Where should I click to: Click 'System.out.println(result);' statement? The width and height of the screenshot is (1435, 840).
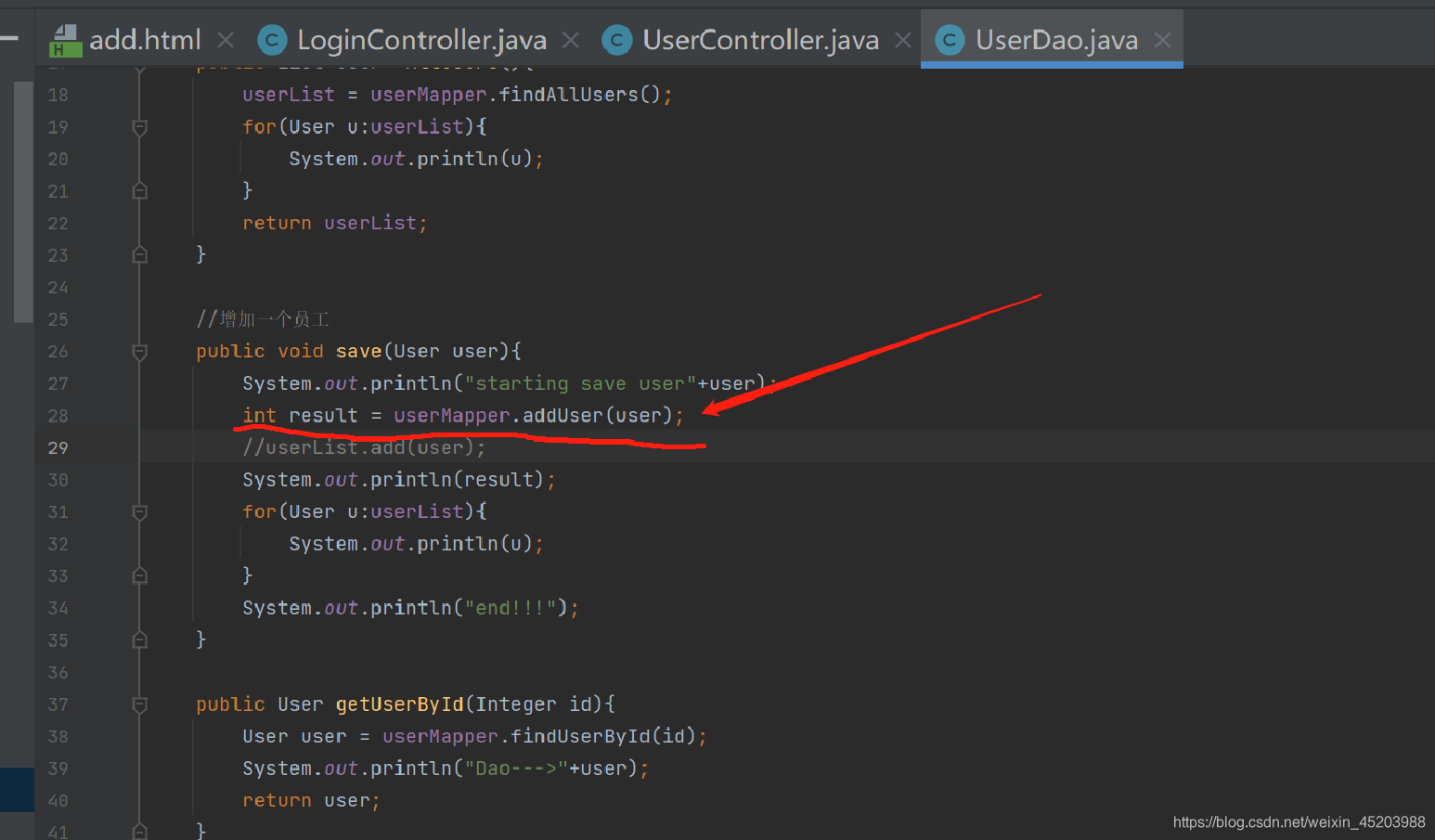coord(399,480)
